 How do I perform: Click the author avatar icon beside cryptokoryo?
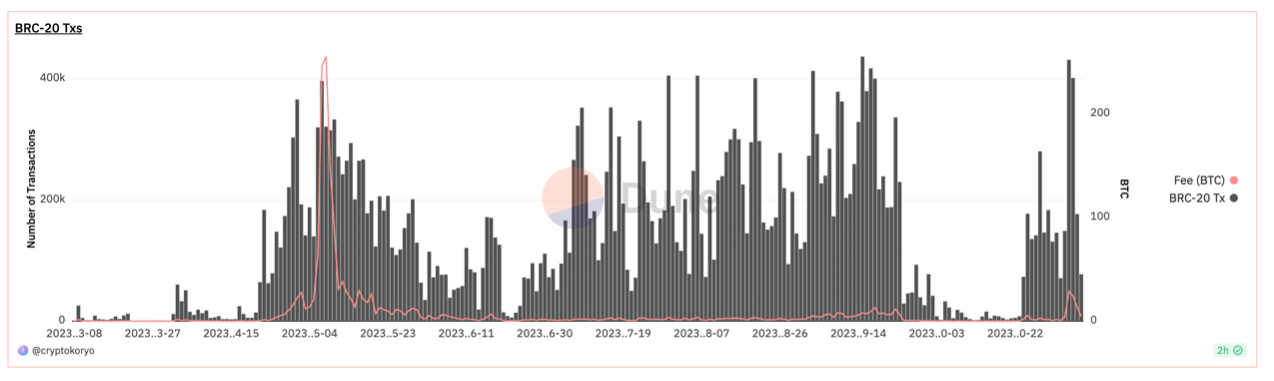tap(23, 351)
